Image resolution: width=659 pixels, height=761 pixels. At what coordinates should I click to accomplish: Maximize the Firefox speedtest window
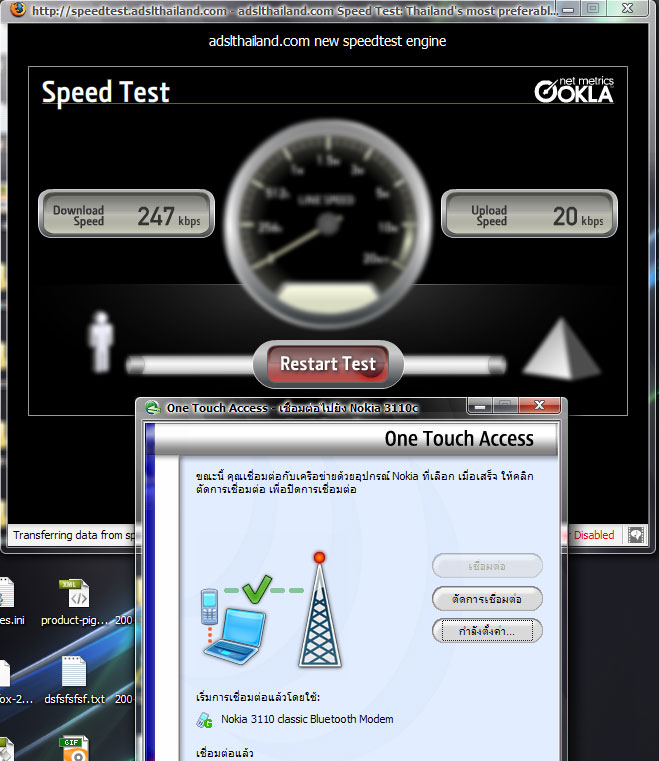pyautogui.click(x=593, y=9)
